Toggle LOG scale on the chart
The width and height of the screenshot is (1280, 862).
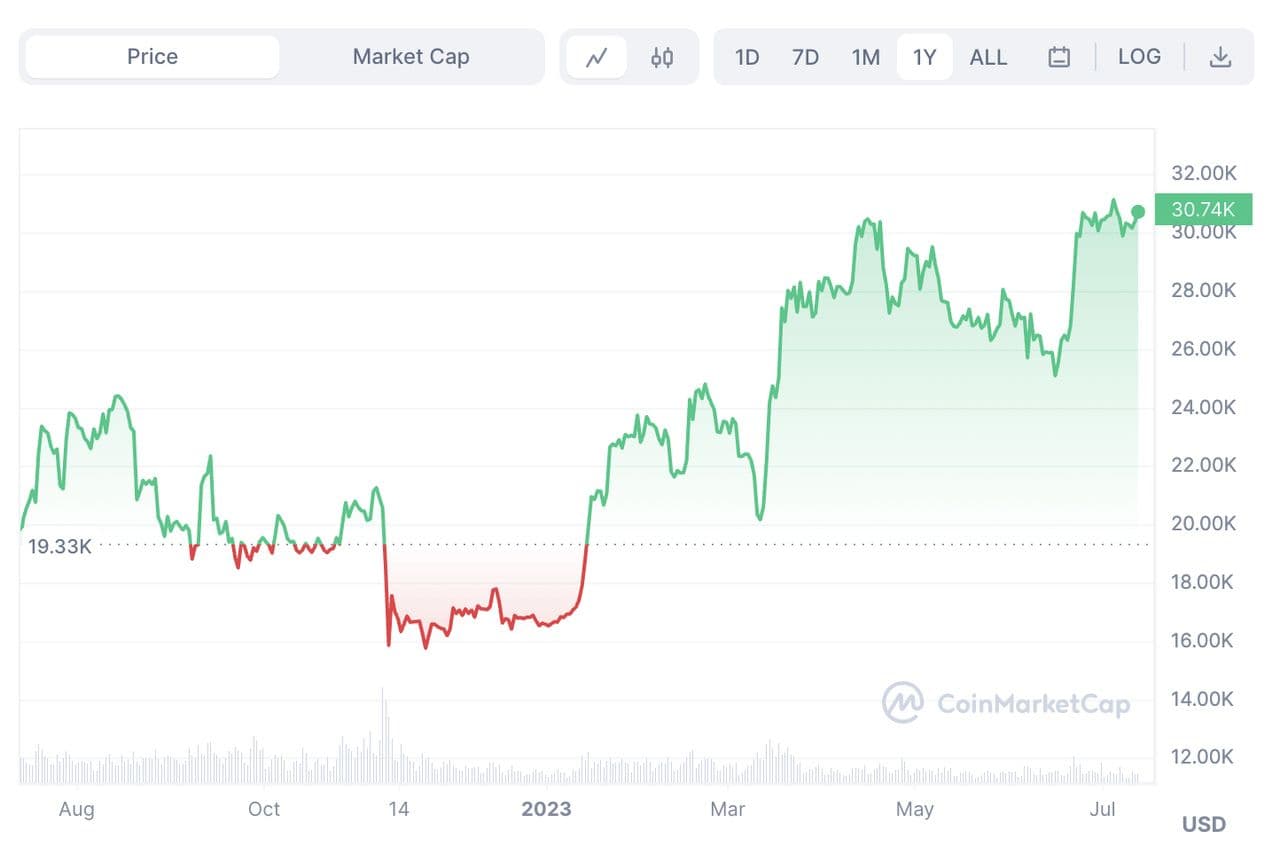pyautogui.click(x=1139, y=57)
